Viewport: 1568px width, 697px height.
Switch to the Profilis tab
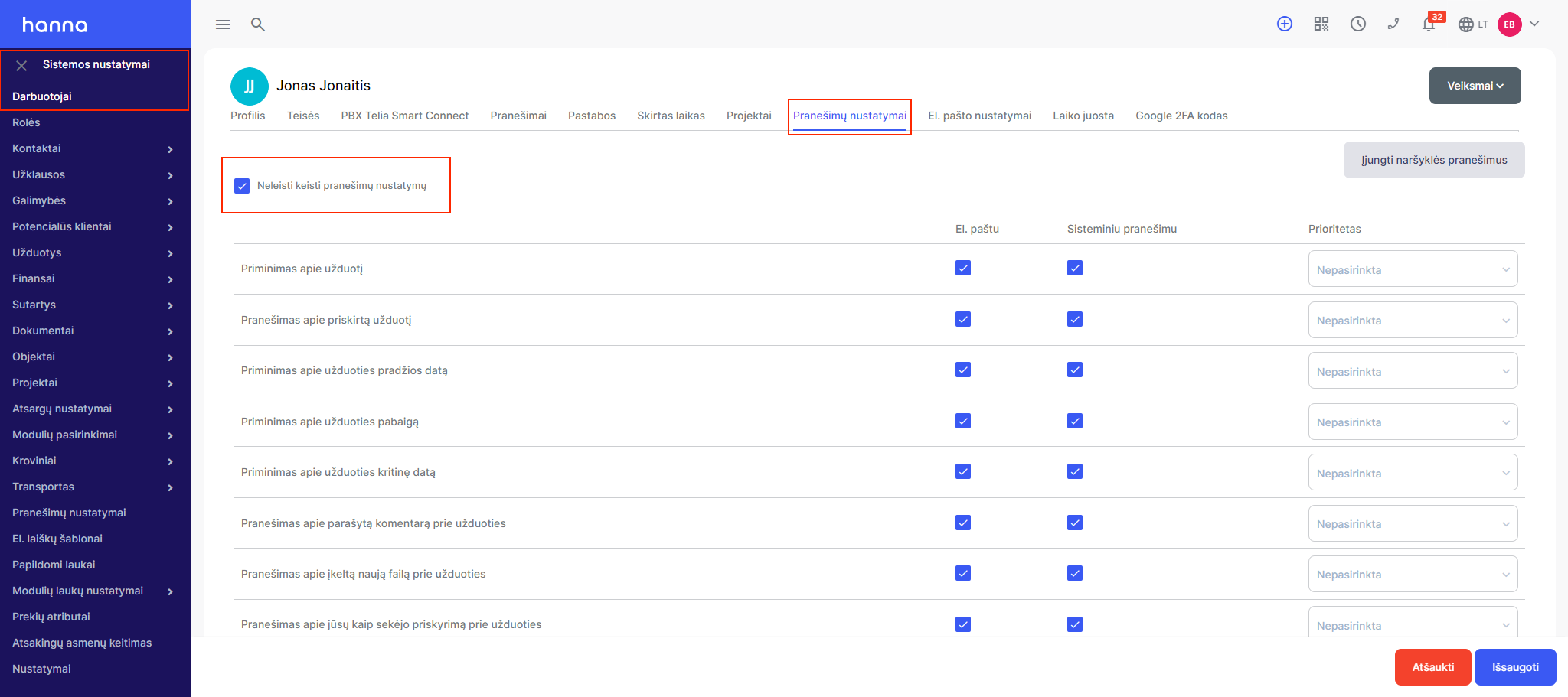pyautogui.click(x=248, y=116)
